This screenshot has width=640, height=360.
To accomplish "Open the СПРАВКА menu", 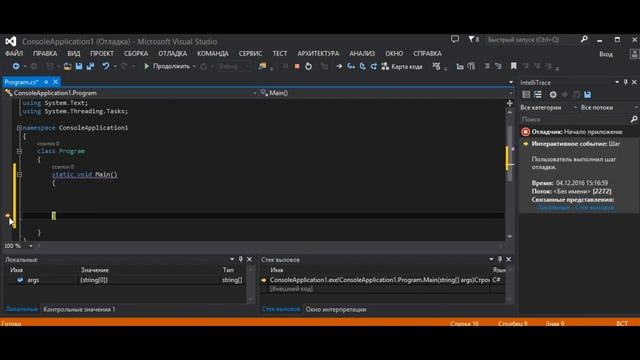I will click(427, 53).
